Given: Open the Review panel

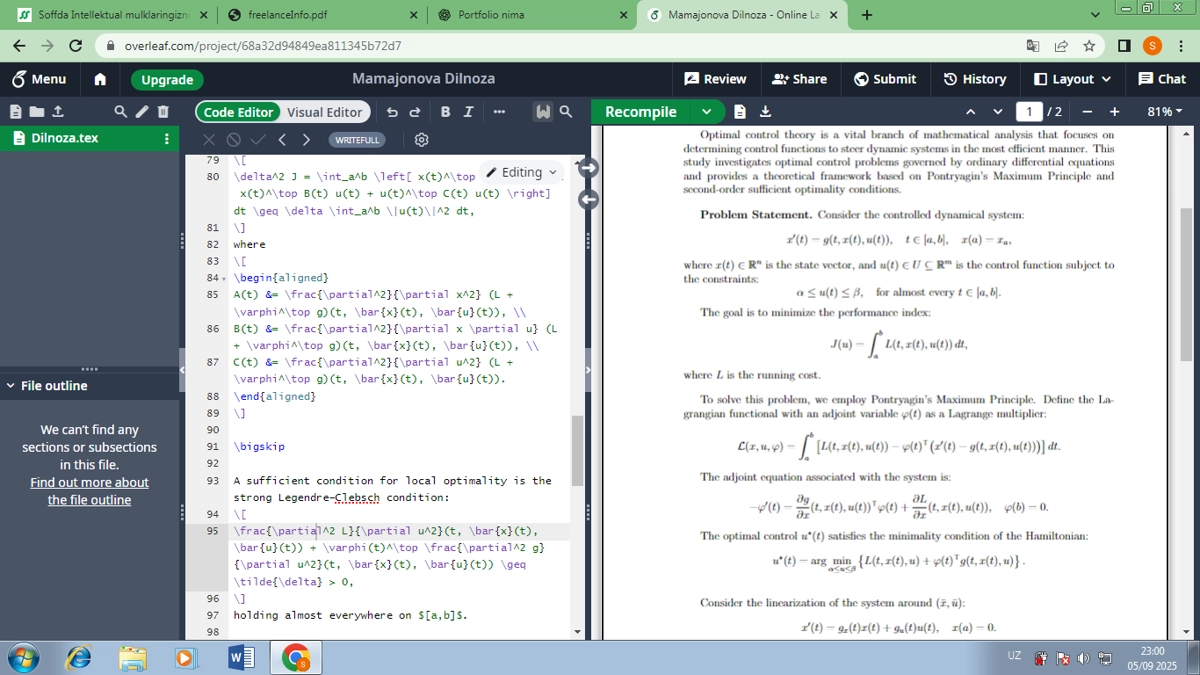Looking at the screenshot, I should (715, 79).
